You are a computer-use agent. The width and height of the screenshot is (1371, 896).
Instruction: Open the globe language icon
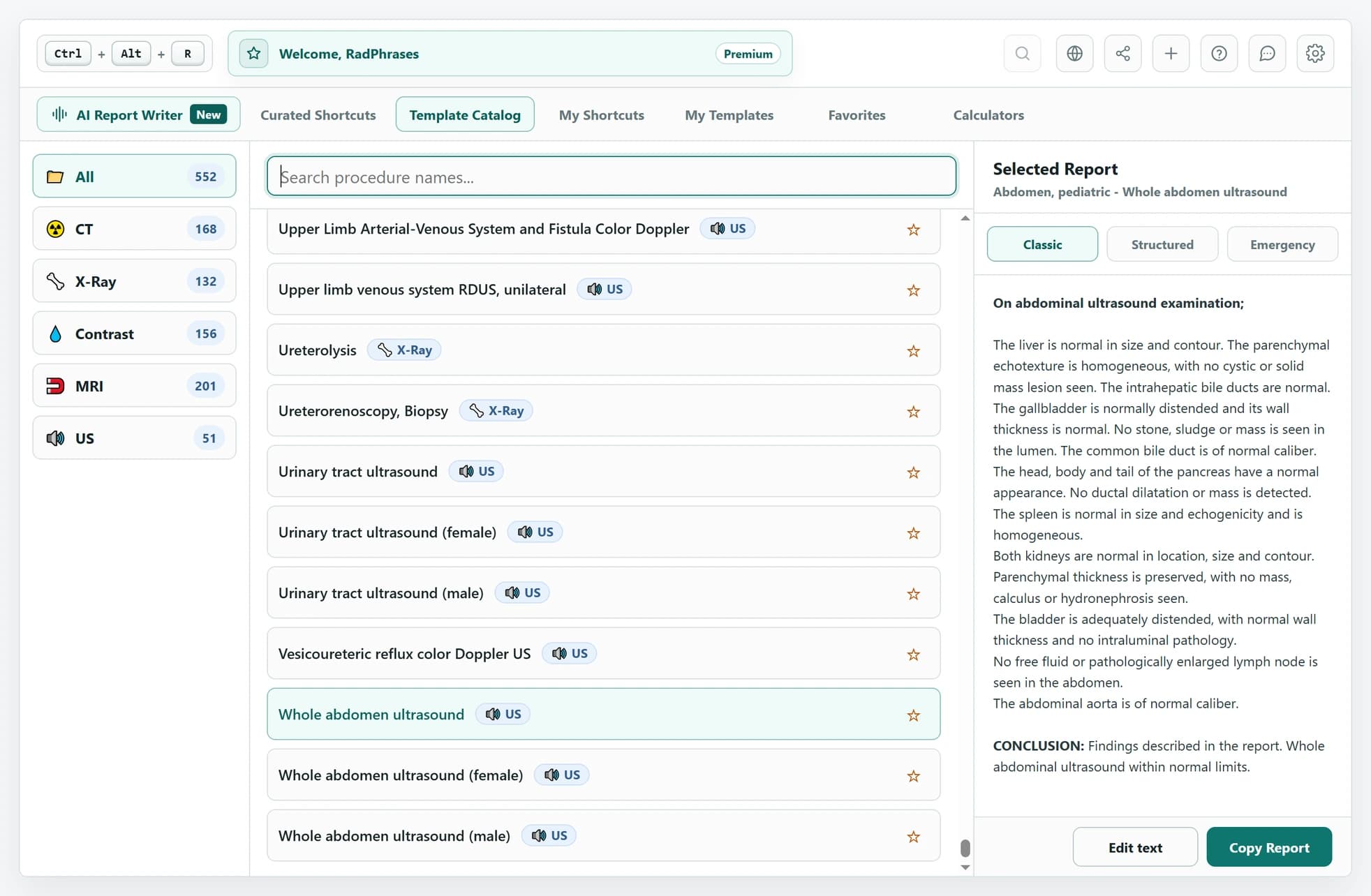[1074, 54]
